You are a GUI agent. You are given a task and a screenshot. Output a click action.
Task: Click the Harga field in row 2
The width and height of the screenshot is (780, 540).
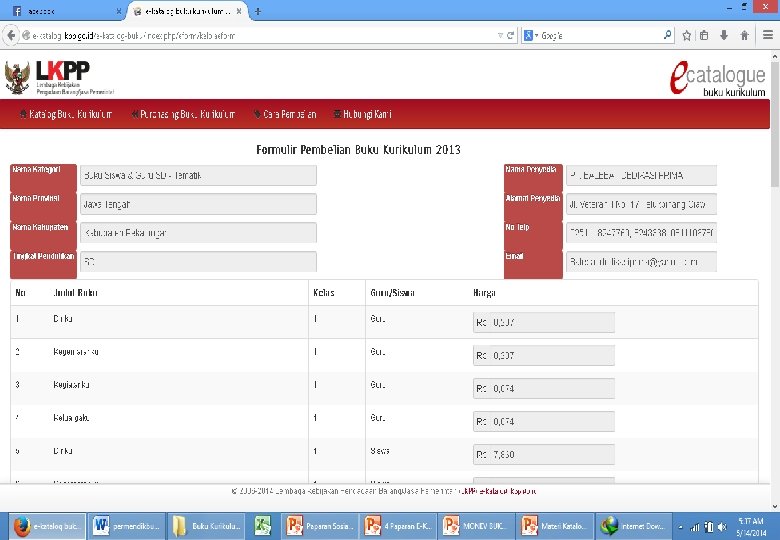pos(544,356)
